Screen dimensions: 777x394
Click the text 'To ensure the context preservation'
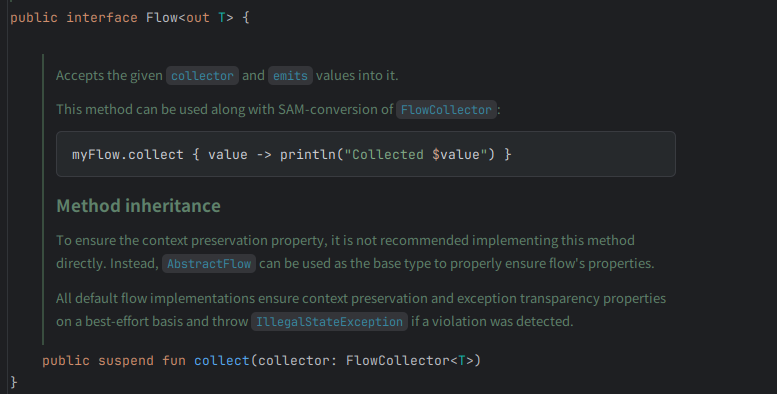[x=191, y=240]
